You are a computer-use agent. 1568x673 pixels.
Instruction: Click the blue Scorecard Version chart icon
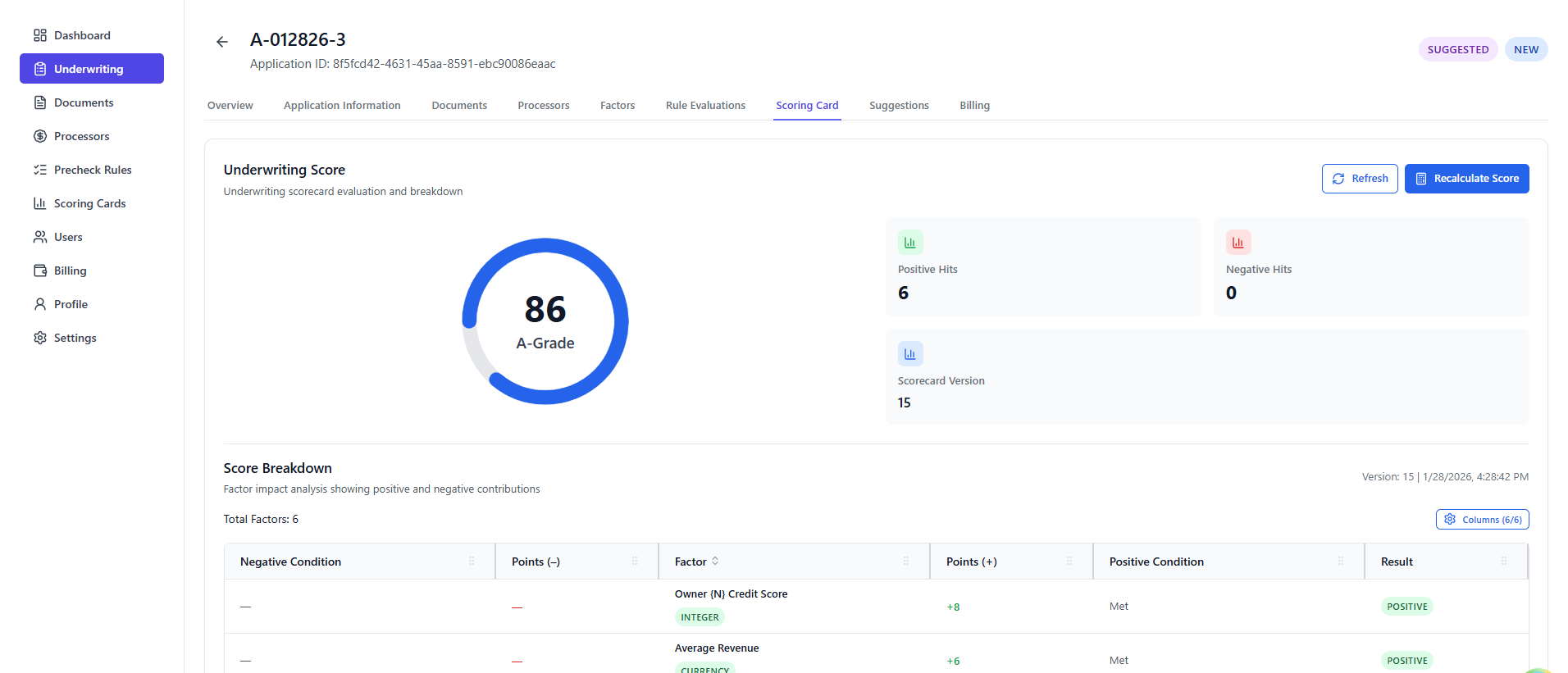click(910, 354)
